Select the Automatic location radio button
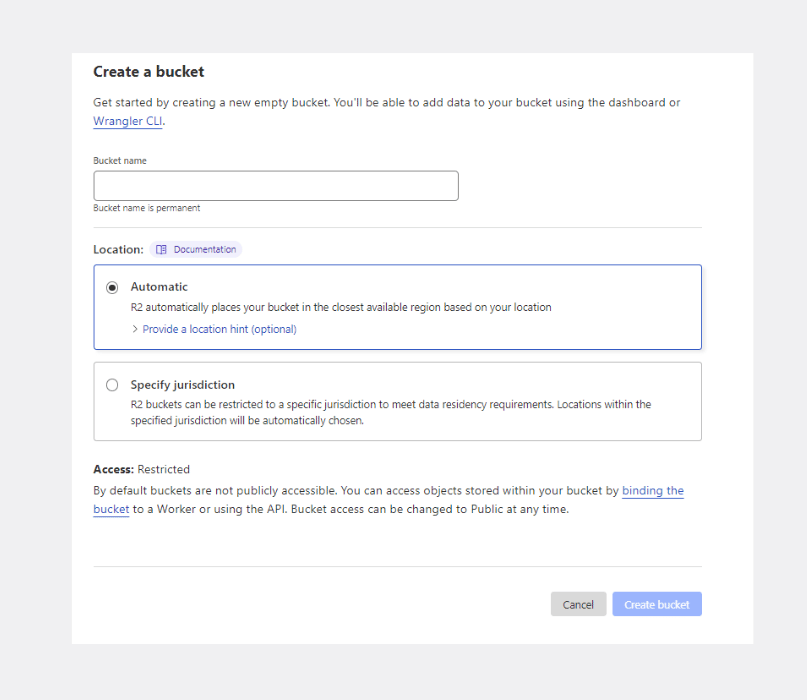The height and width of the screenshot is (700, 807). point(112,287)
